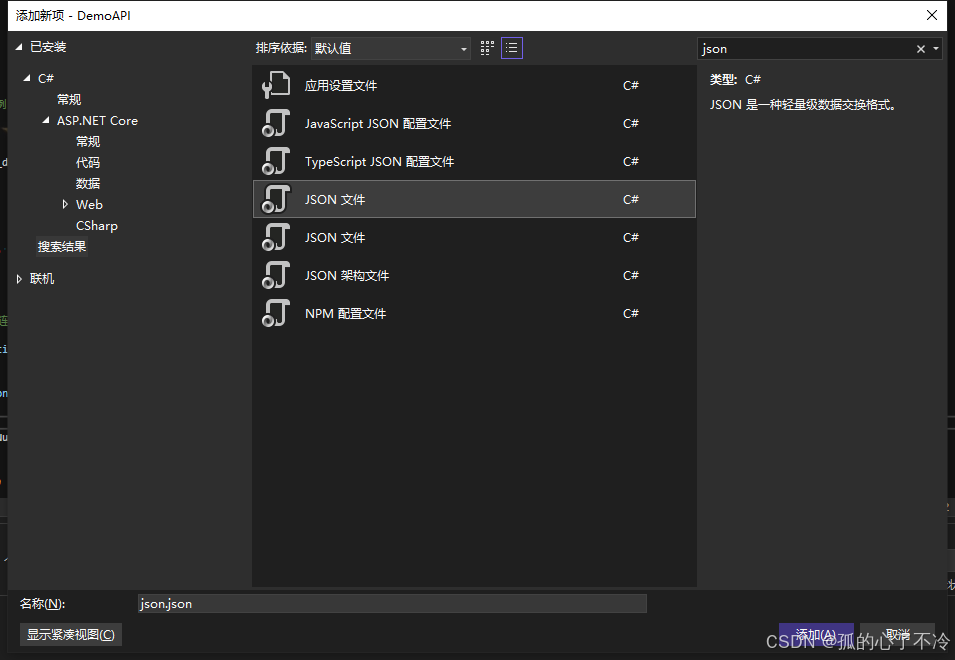Select the 应用设置文件 template name

coord(341,85)
